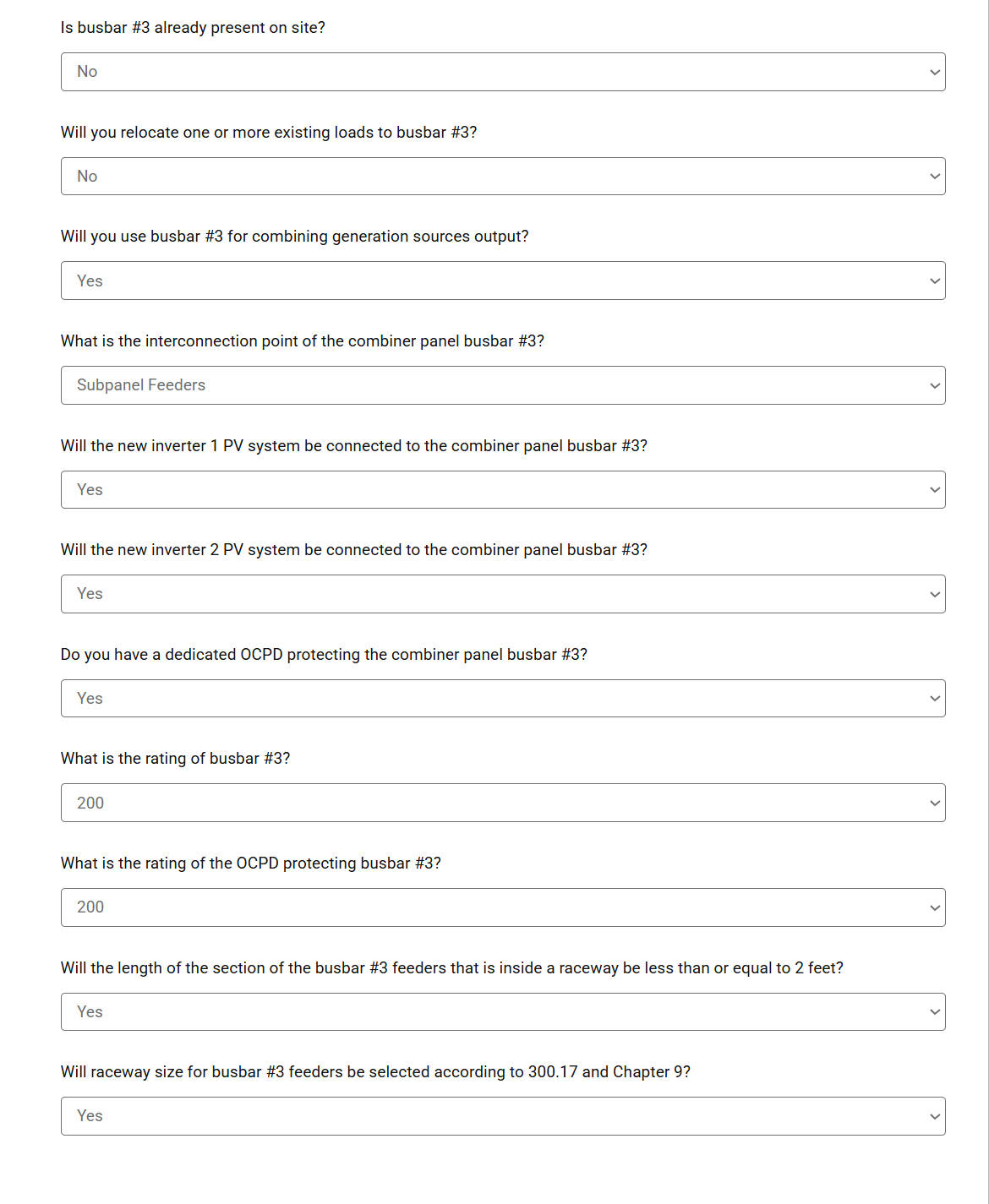989x1204 pixels.
Task: Click the page's vertical scrollbar on right edge
Action: (986, 602)
